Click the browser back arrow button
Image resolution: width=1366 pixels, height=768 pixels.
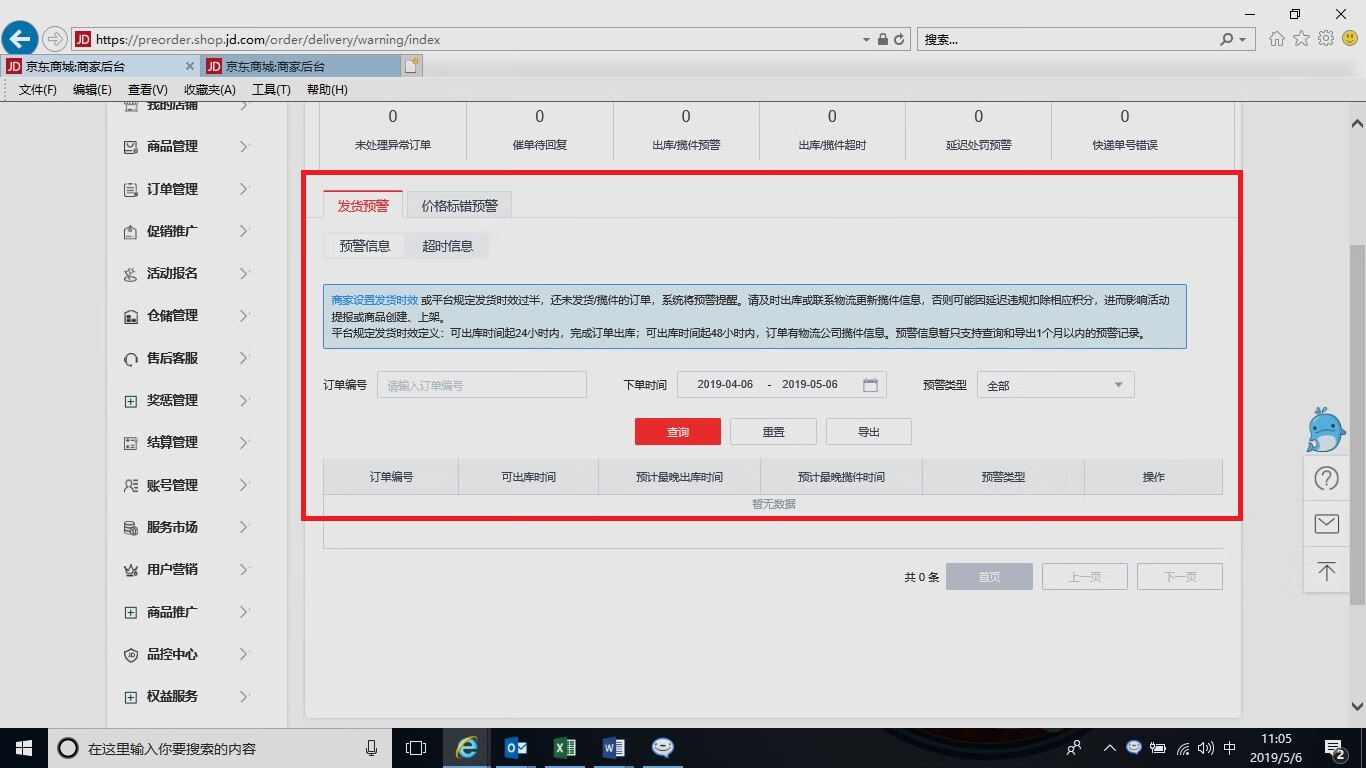coord(20,39)
